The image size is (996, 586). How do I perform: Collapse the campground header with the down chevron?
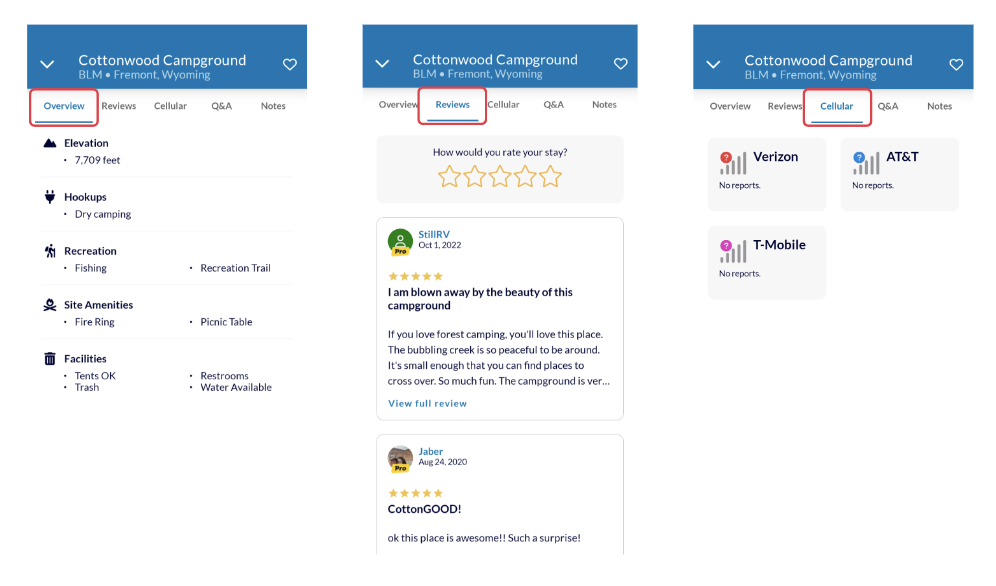click(47, 64)
